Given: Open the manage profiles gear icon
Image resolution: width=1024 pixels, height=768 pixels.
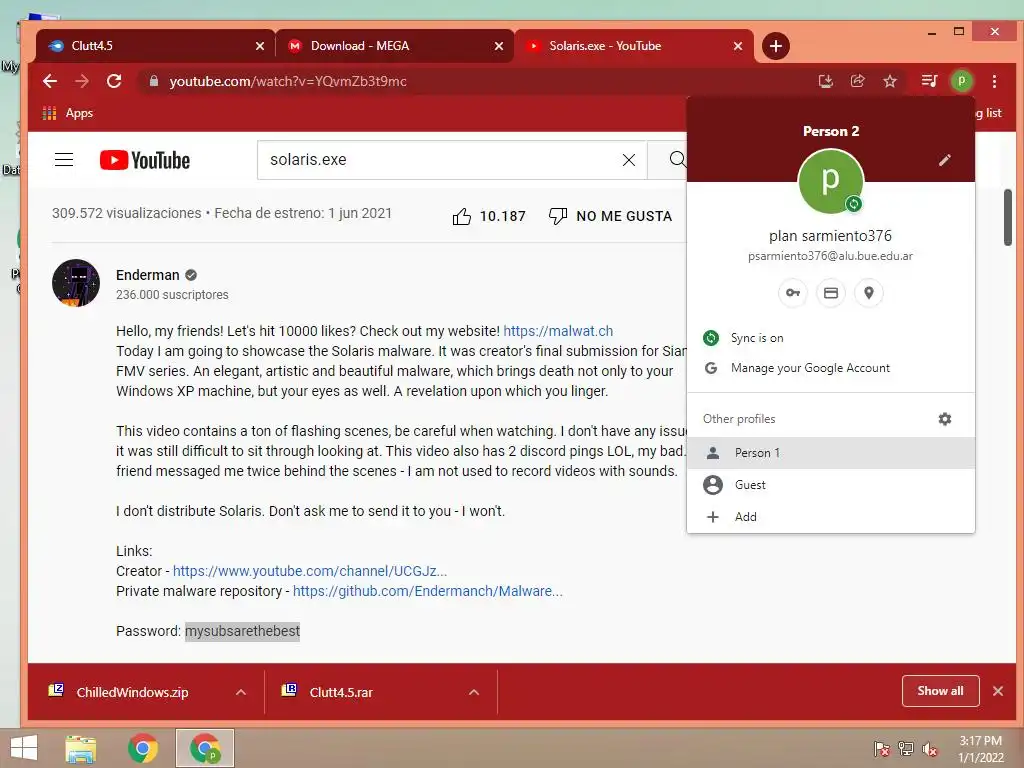Looking at the screenshot, I should (944, 419).
